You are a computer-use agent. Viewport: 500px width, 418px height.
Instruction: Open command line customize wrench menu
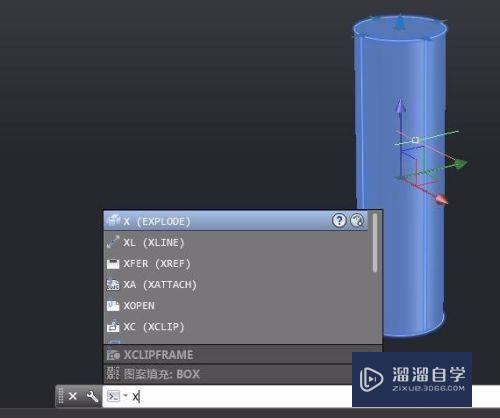point(92,396)
